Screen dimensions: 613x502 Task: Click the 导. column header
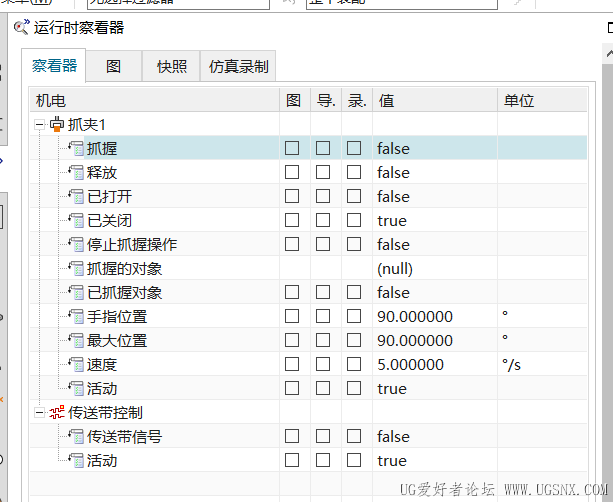[326, 100]
